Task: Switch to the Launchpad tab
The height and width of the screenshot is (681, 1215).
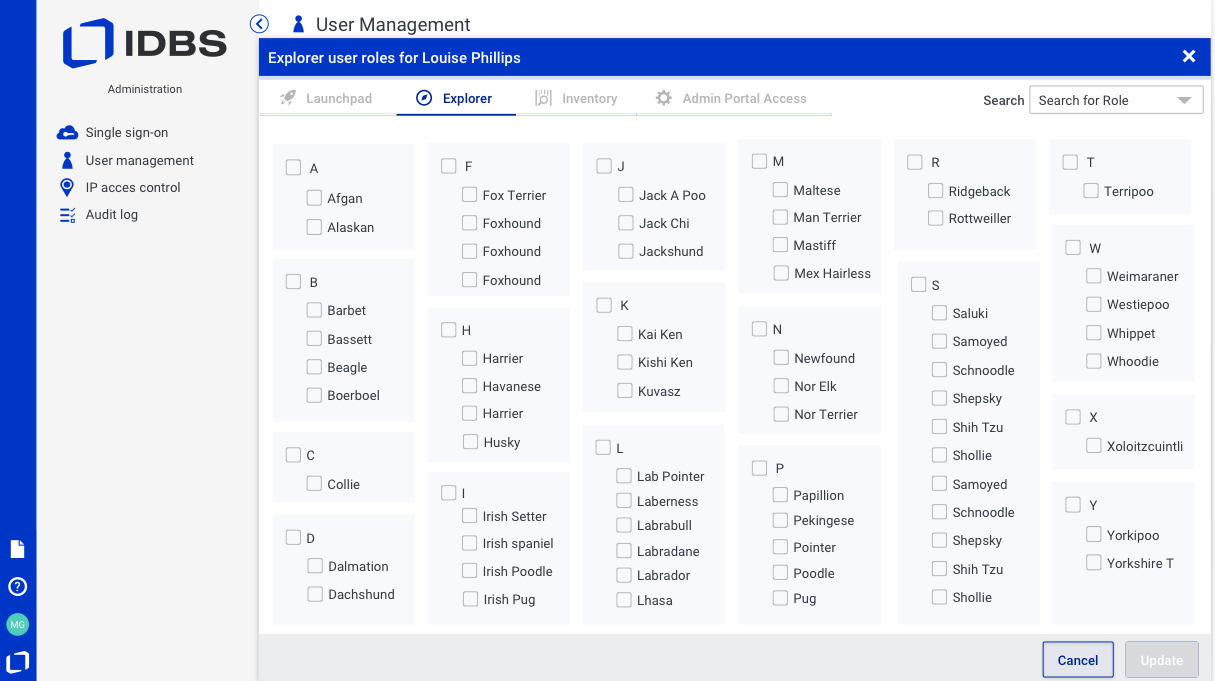Action: [326, 99]
